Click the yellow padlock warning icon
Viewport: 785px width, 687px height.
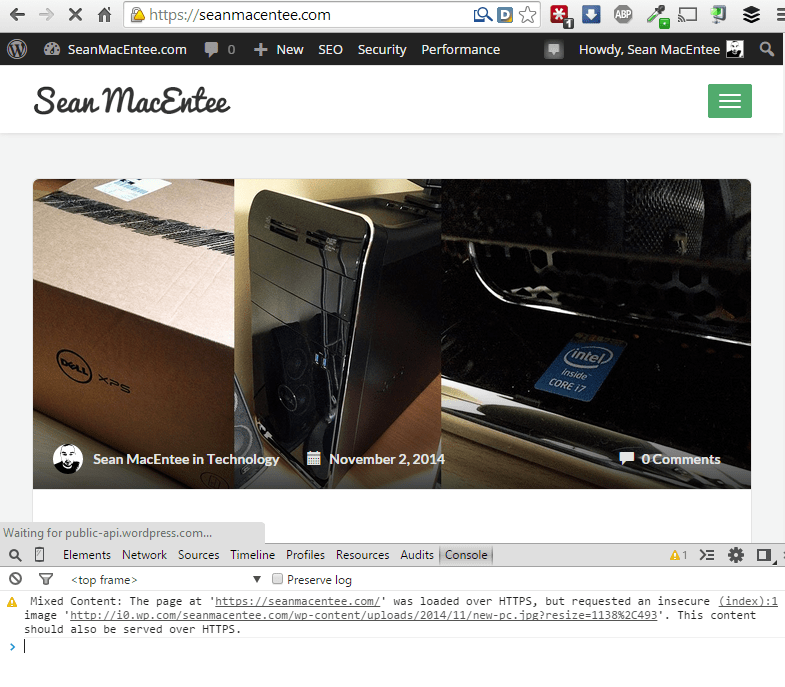pos(137,15)
